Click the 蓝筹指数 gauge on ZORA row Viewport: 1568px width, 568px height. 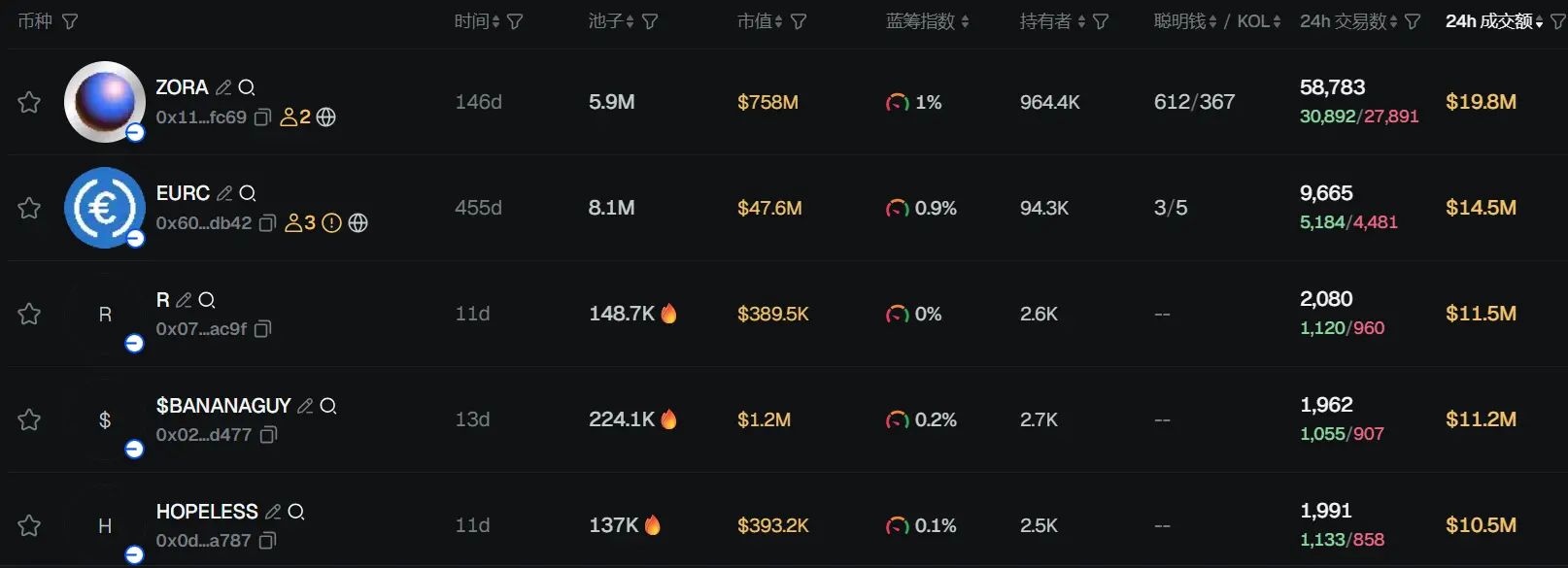point(898,102)
